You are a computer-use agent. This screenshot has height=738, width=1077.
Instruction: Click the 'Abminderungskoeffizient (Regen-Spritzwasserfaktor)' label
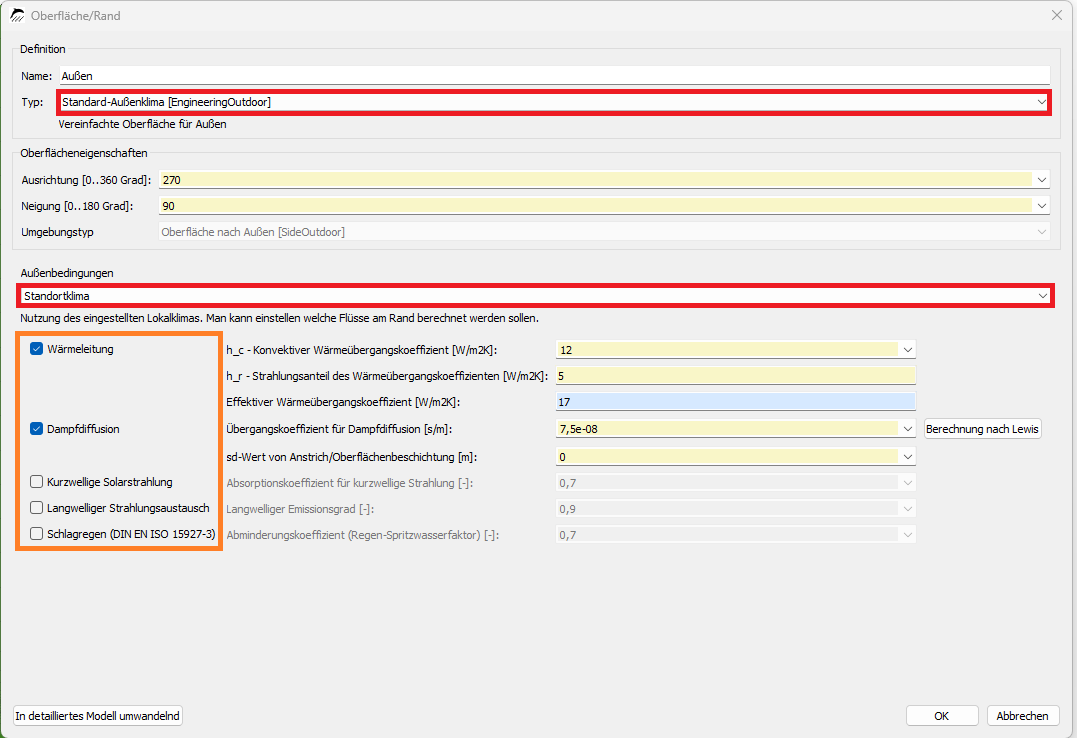(x=363, y=535)
